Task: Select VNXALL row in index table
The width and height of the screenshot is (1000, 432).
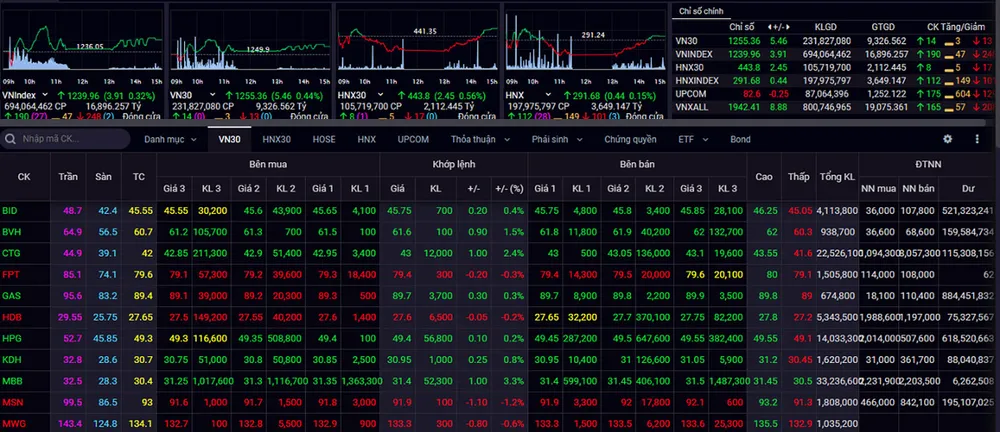Action: click(x=692, y=105)
